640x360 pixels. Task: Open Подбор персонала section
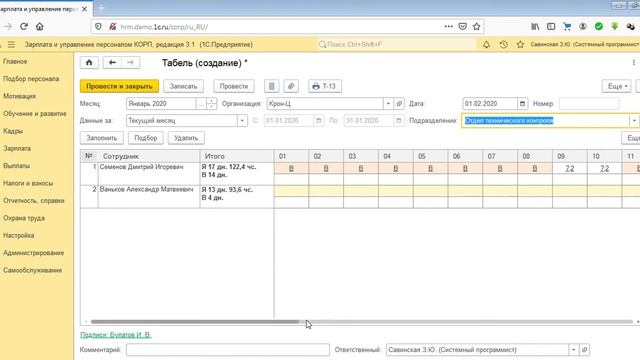coord(31,79)
